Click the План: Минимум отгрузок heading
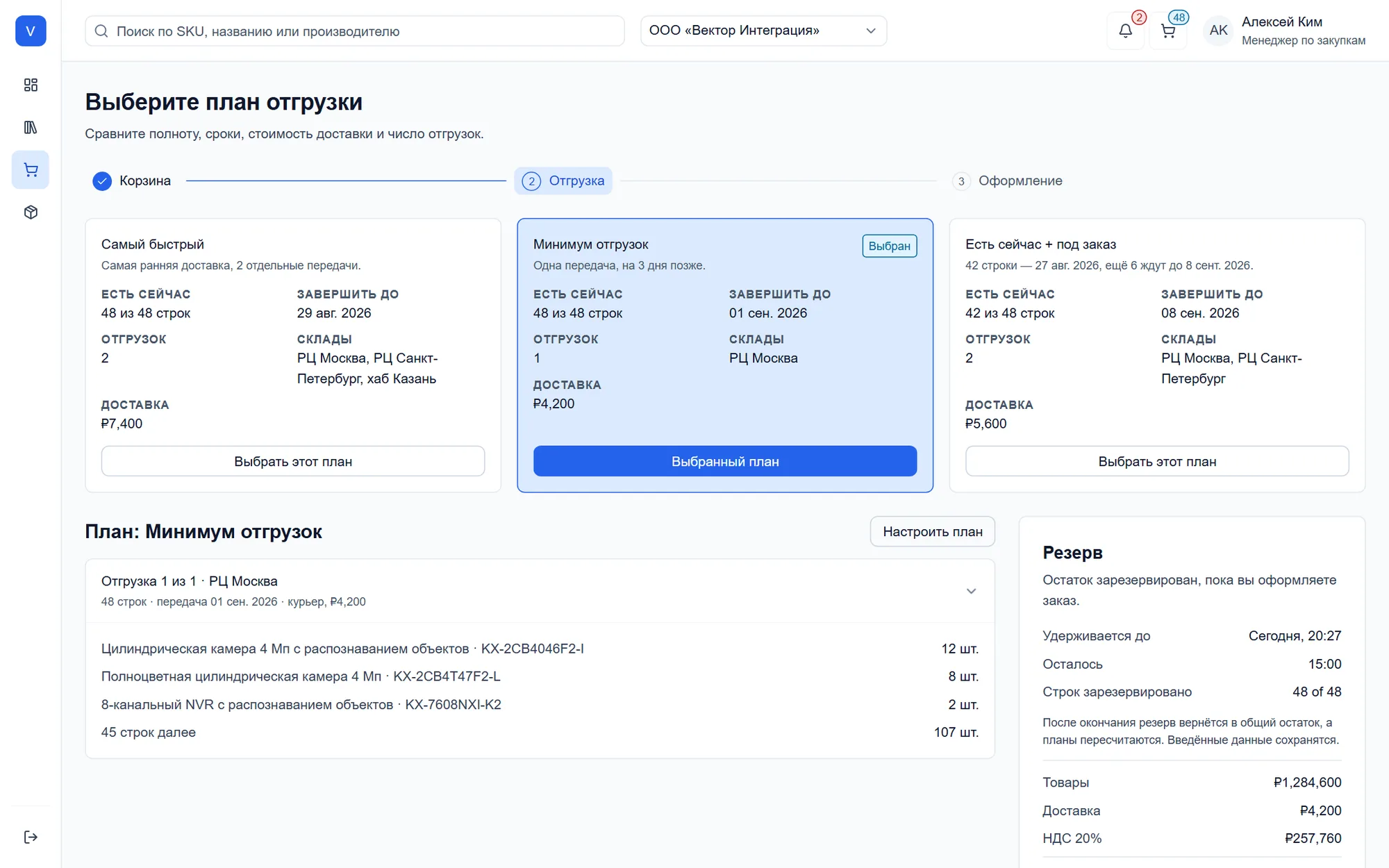This screenshot has height=868, width=1389. (203, 532)
